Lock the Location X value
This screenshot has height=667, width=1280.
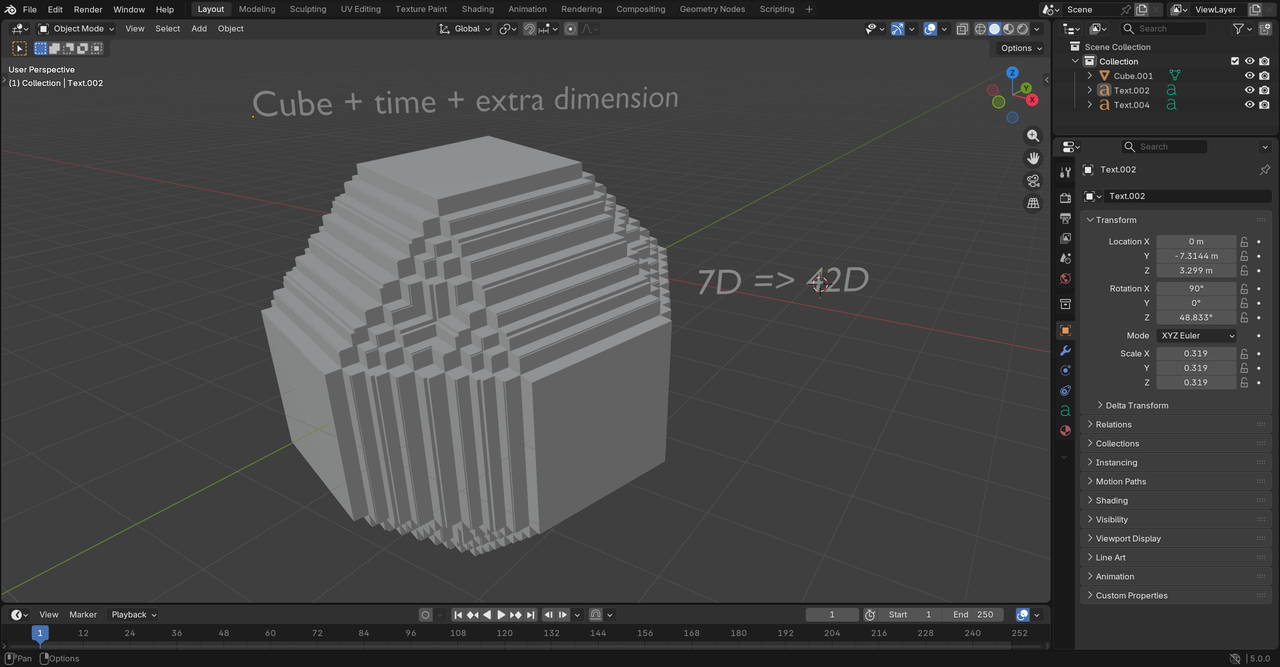click(x=1244, y=242)
